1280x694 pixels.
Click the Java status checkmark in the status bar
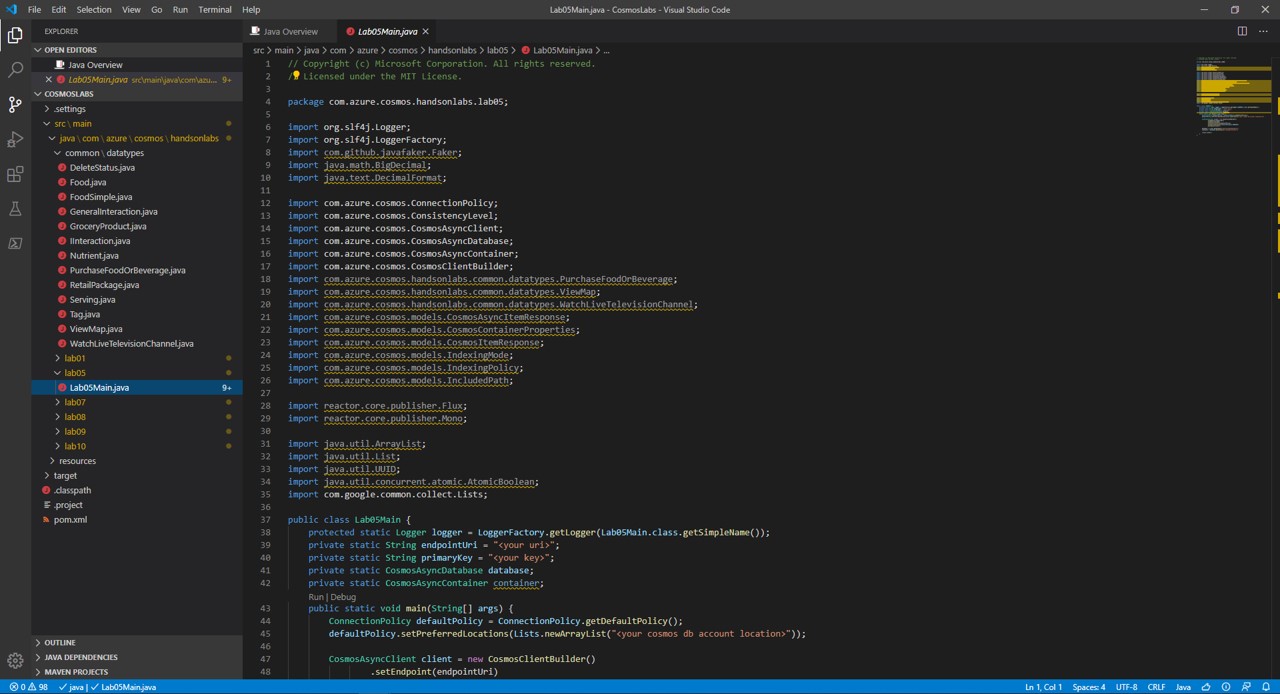(x=70, y=687)
